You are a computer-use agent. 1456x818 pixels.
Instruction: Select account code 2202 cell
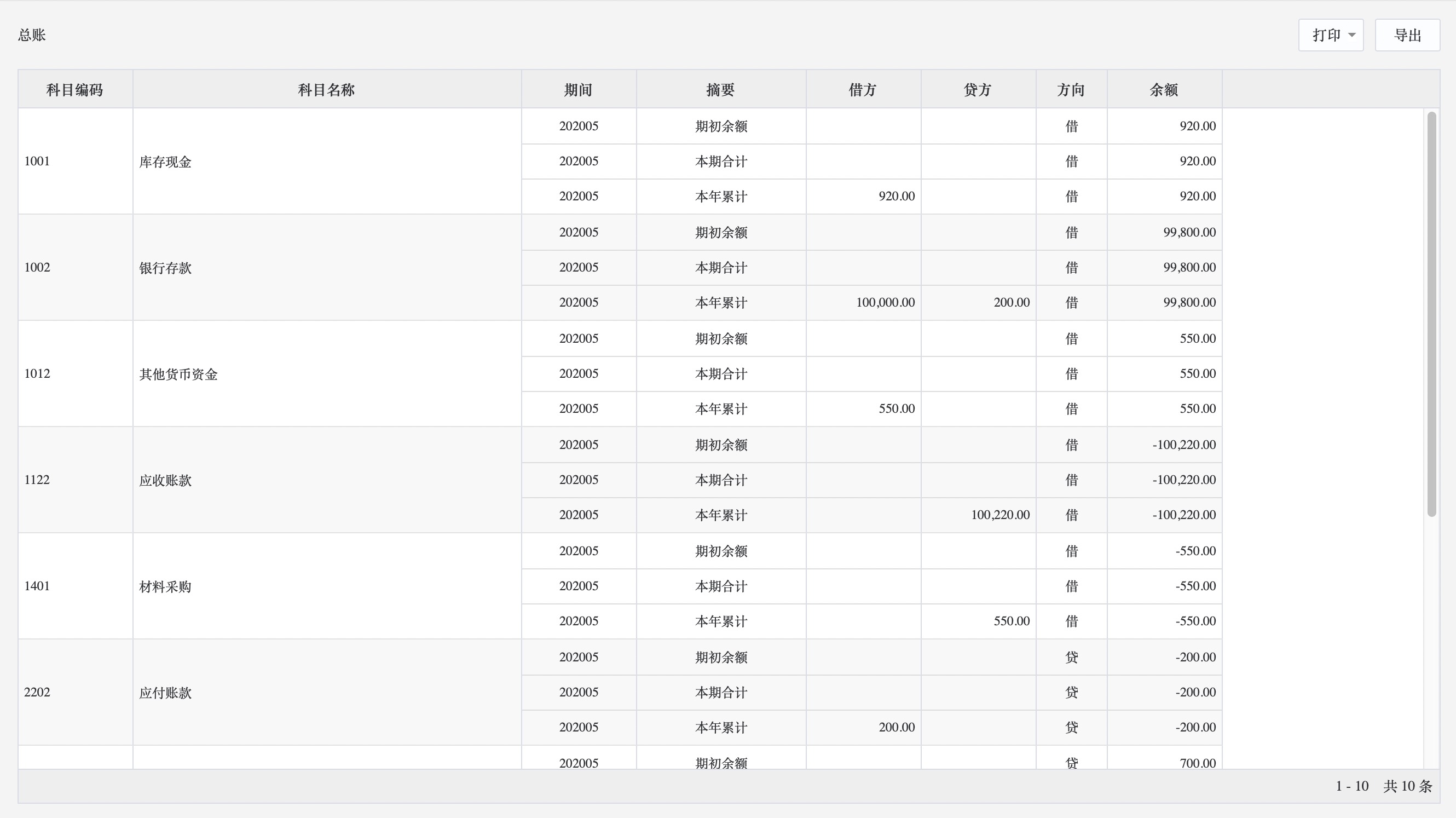[75, 693]
